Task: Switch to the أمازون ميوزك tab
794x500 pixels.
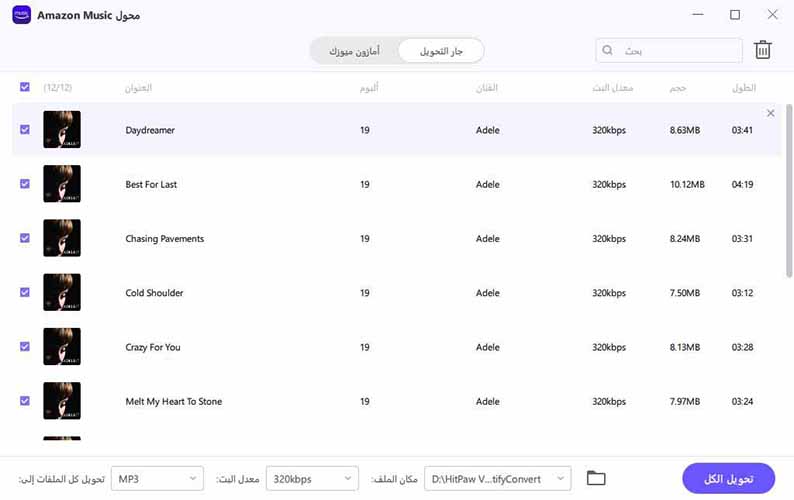Action: click(x=354, y=51)
